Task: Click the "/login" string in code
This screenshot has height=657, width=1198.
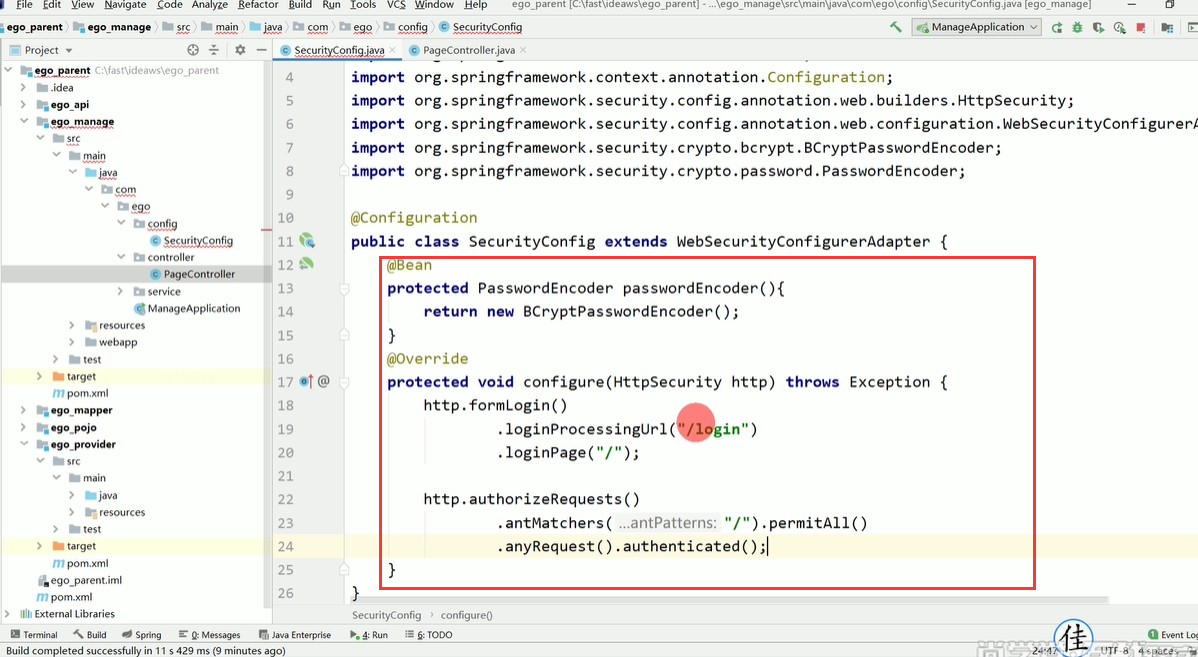Action: [x=713, y=429]
